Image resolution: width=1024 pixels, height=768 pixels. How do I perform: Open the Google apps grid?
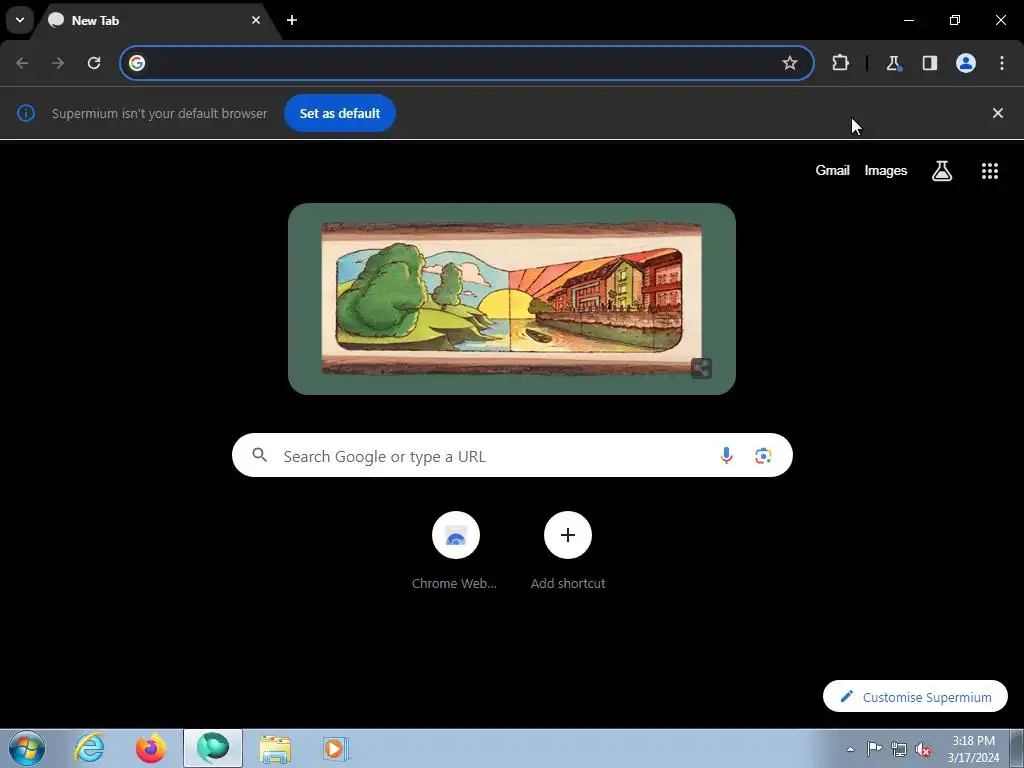tap(990, 170)
